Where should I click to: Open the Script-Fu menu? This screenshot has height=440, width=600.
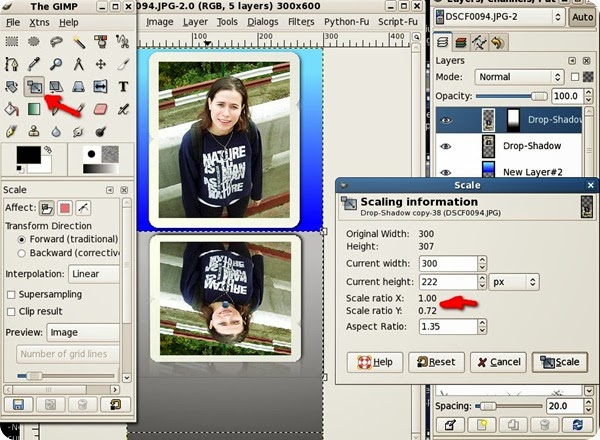click(398, 22)
